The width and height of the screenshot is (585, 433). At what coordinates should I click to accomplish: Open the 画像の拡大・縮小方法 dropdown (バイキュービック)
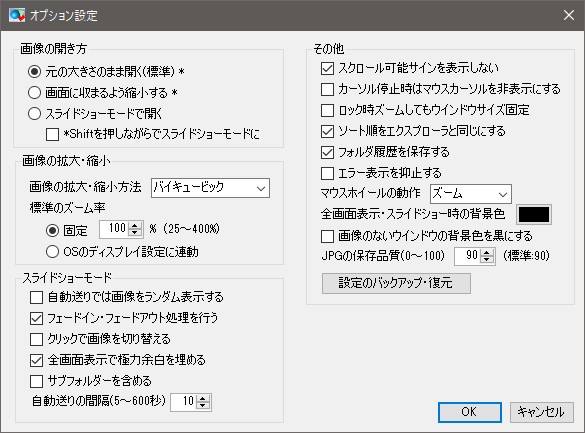tap(210, 188)
